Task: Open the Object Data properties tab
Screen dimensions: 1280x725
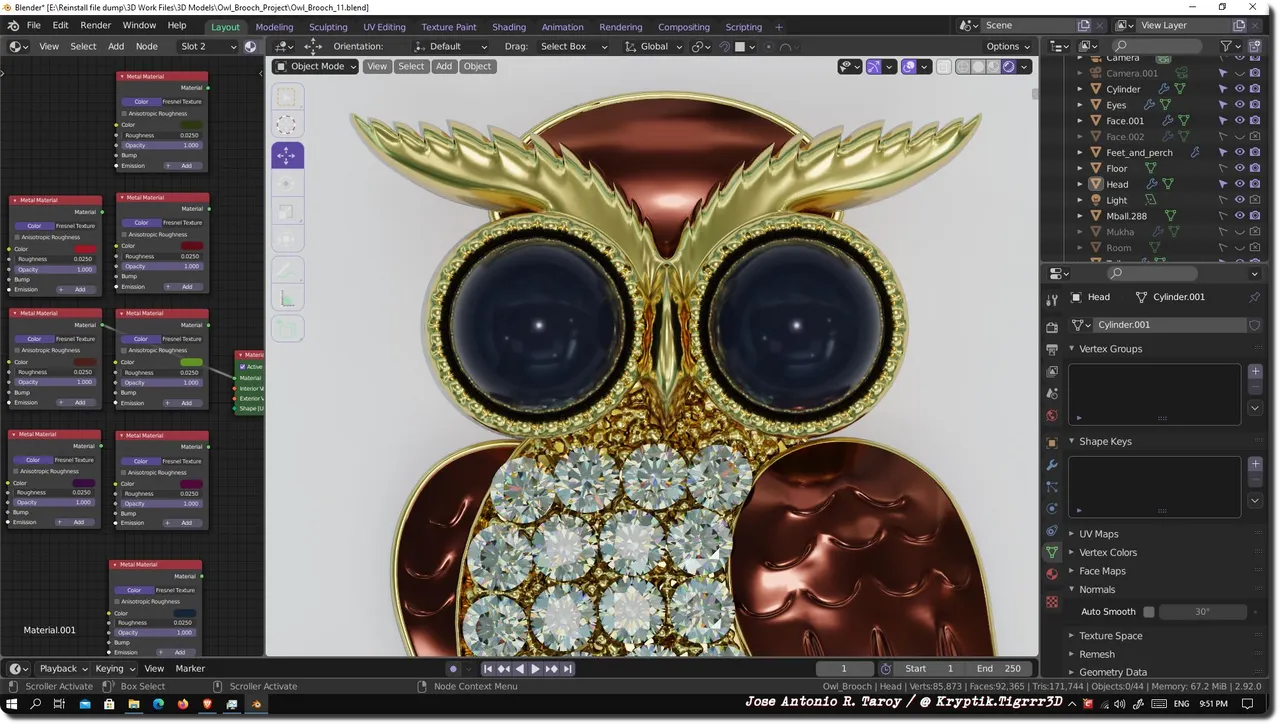Action: (1052, 553)
